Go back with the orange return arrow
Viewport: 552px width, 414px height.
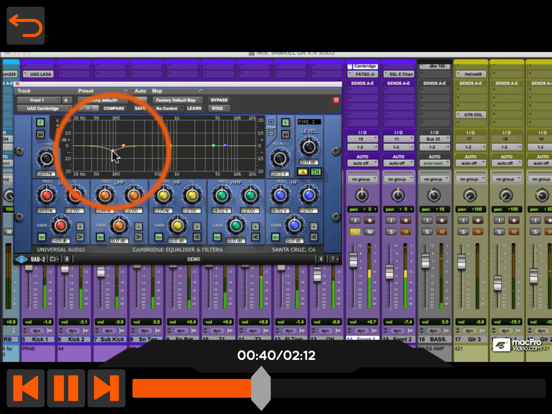pos(26,26)
